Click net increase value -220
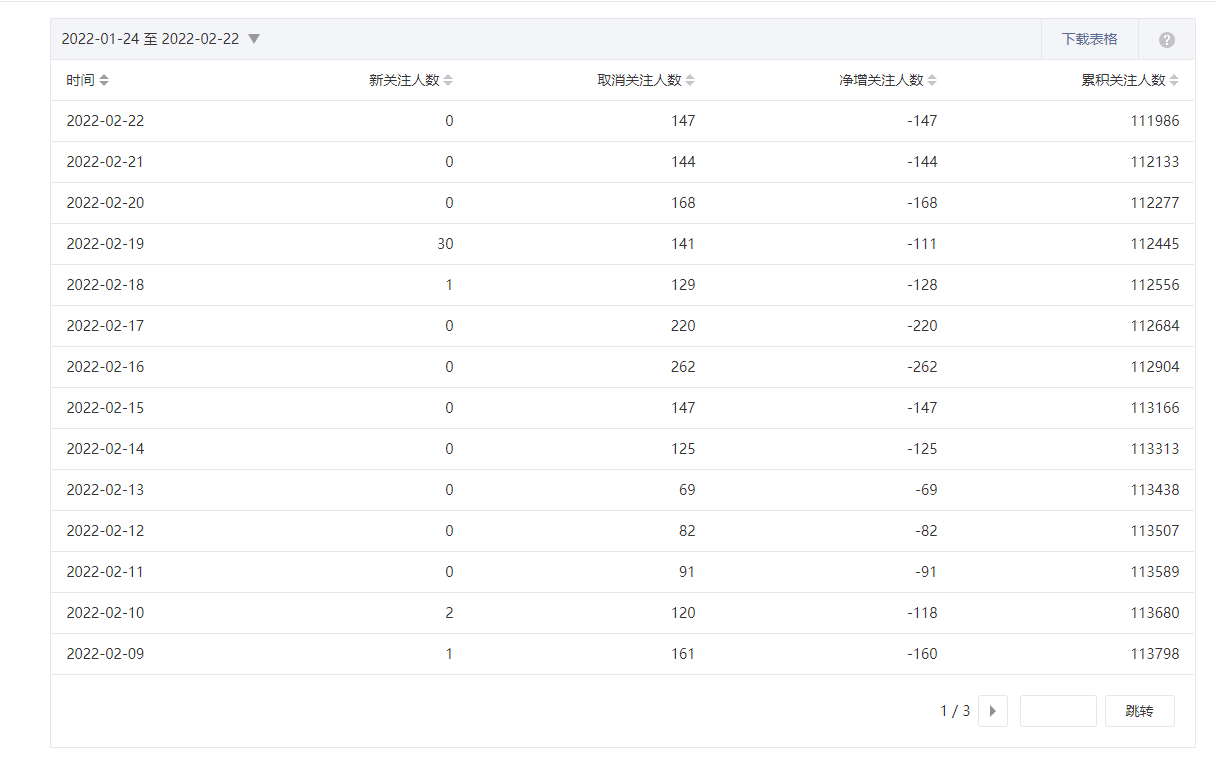 click(922, 326)
